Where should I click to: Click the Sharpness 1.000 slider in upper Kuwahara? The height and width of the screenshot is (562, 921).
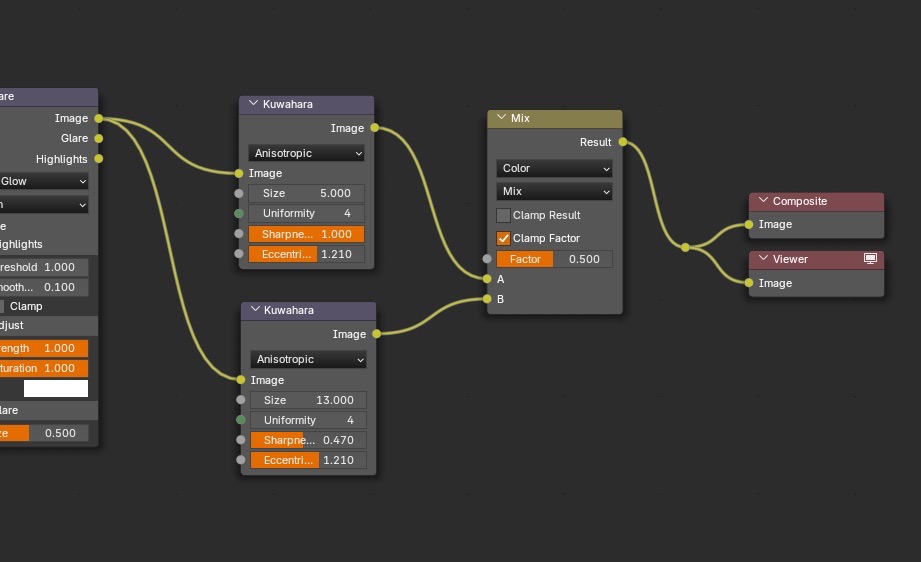coord(307,234)
